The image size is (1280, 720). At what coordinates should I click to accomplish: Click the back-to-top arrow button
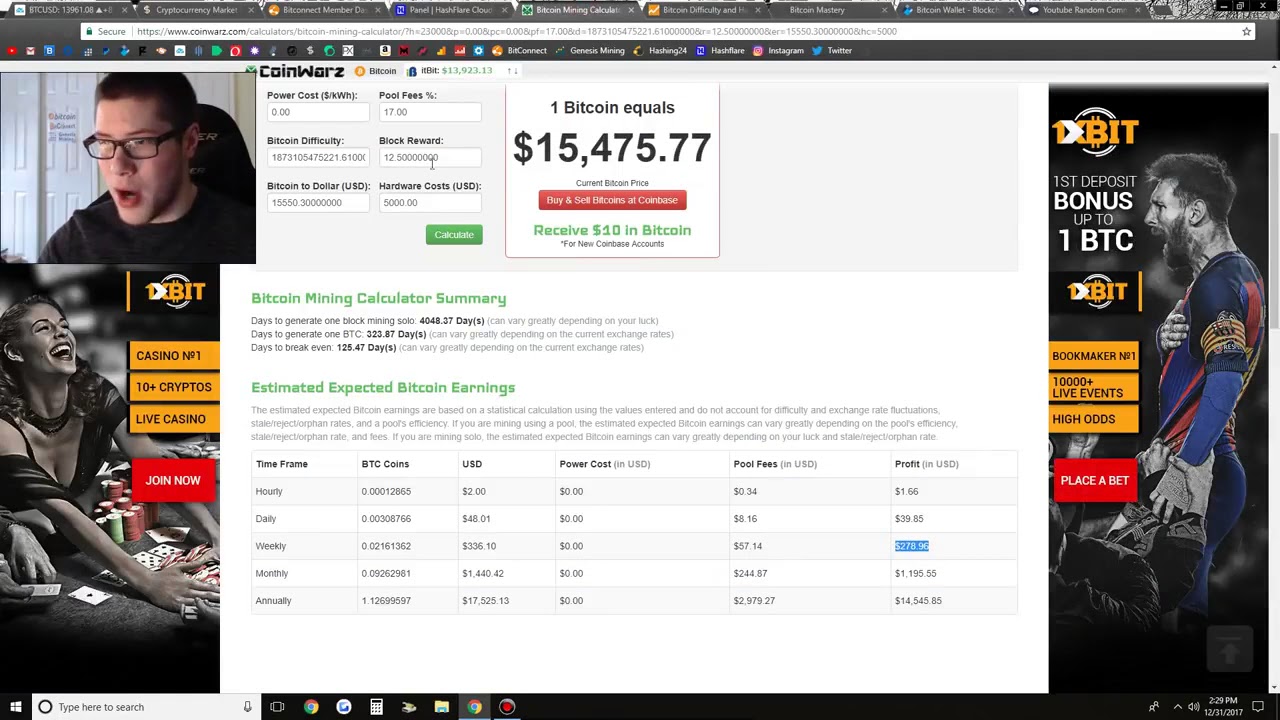tap(1230, 651)
